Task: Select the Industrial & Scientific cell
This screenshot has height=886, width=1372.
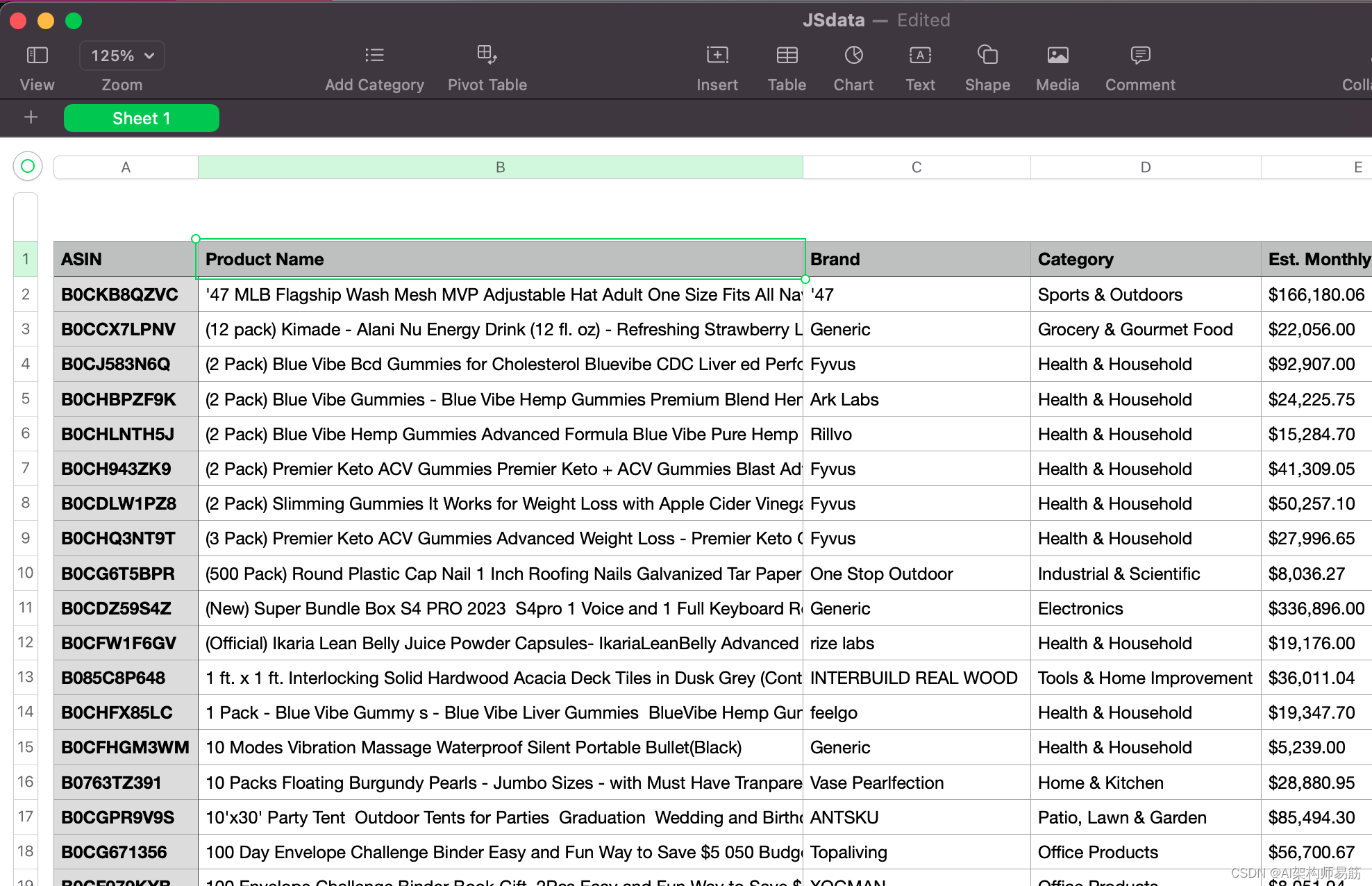Action: [1146, 574]
